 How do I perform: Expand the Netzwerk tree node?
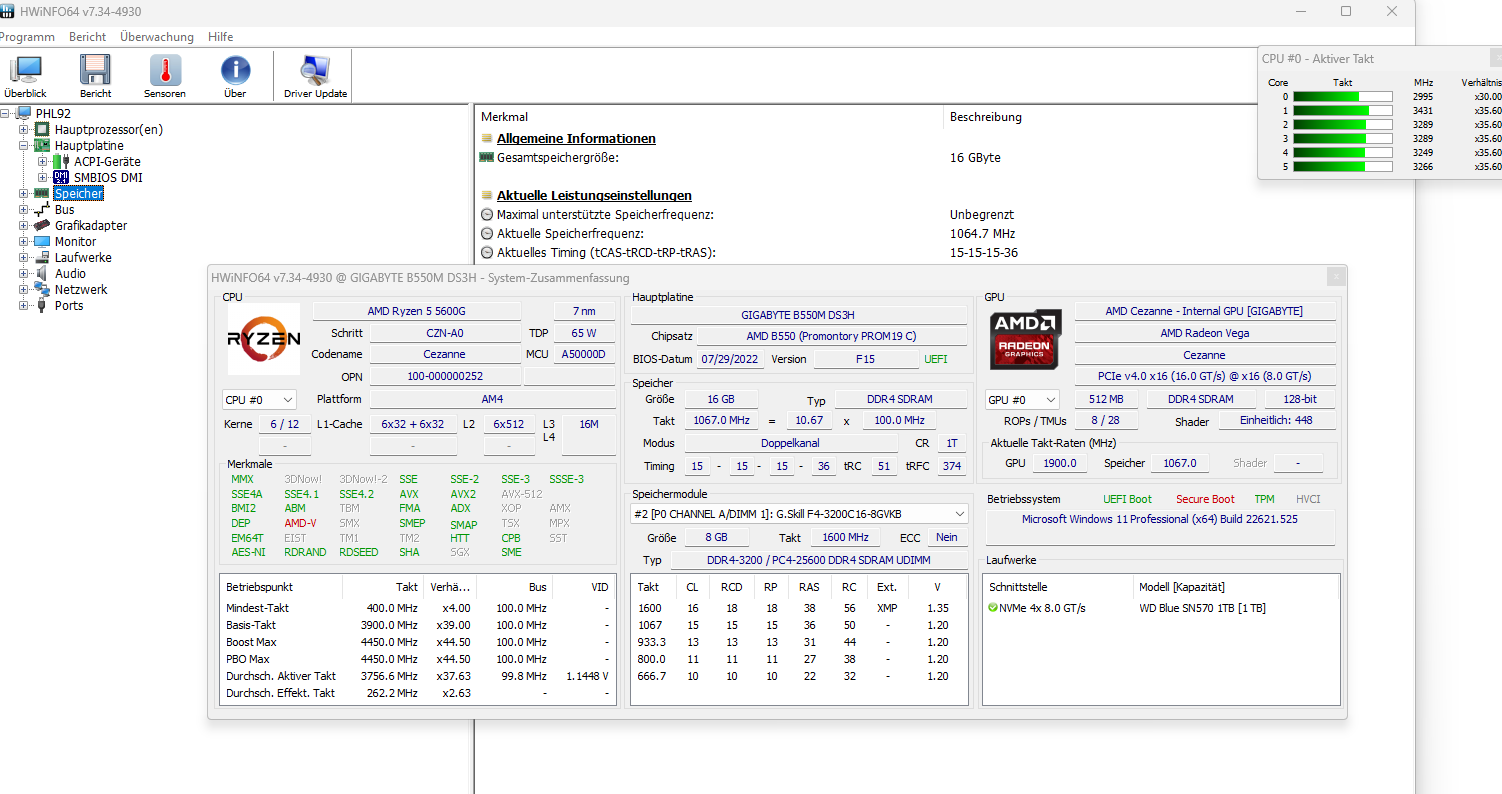(x=24, y=289)
